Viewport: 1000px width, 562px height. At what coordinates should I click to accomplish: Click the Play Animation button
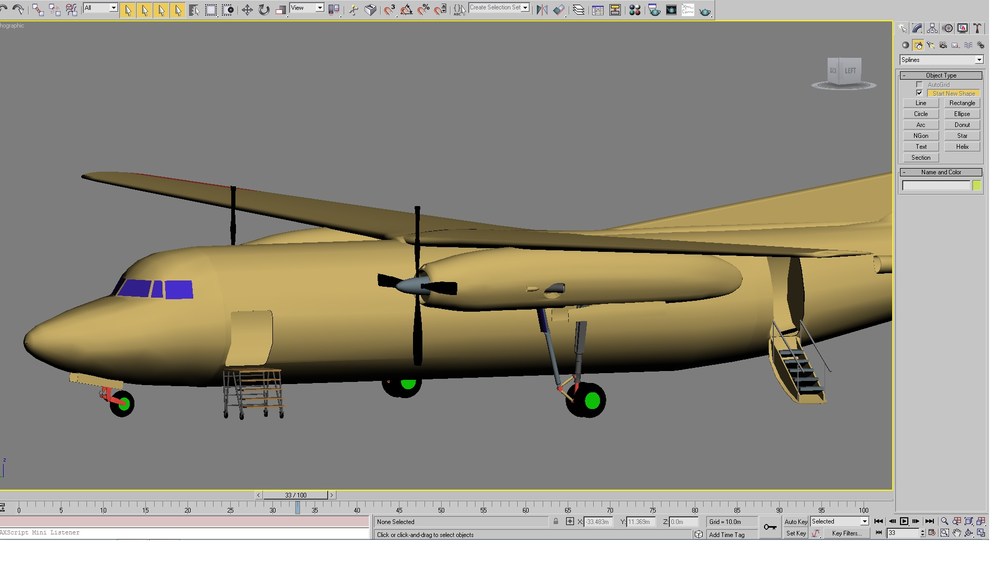[904, 521]
